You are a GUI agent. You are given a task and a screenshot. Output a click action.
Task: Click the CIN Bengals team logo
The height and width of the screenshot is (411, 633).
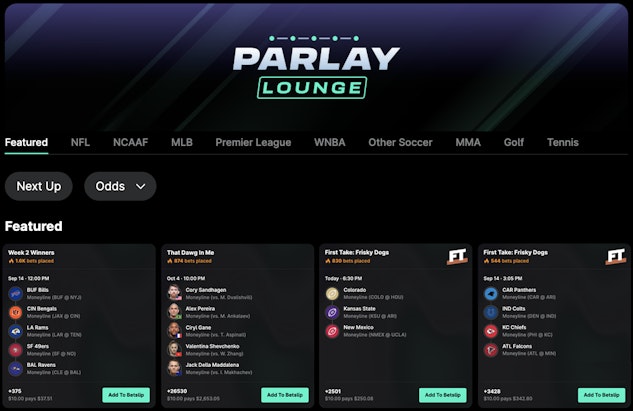[x=16, y=312]
